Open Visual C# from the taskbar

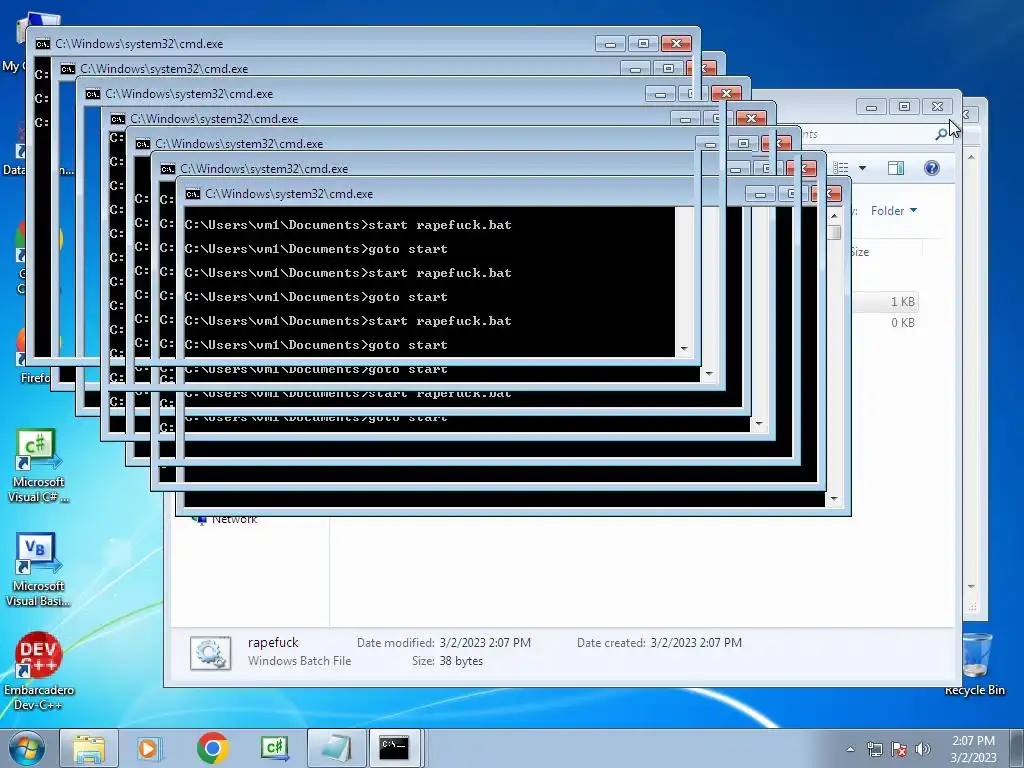275,748
